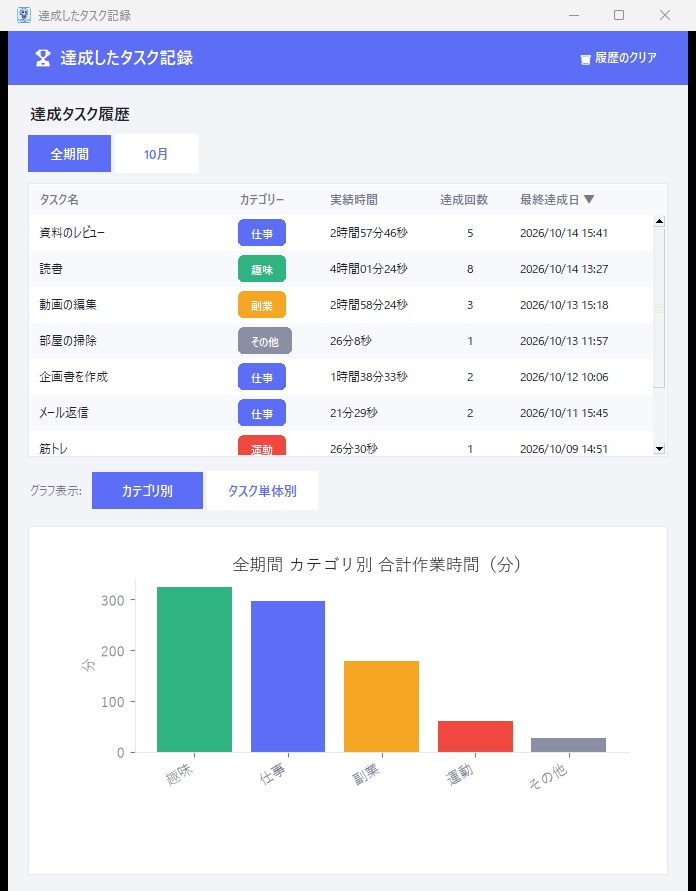Click completion count 8 in 読書 row

coord(470,269)
